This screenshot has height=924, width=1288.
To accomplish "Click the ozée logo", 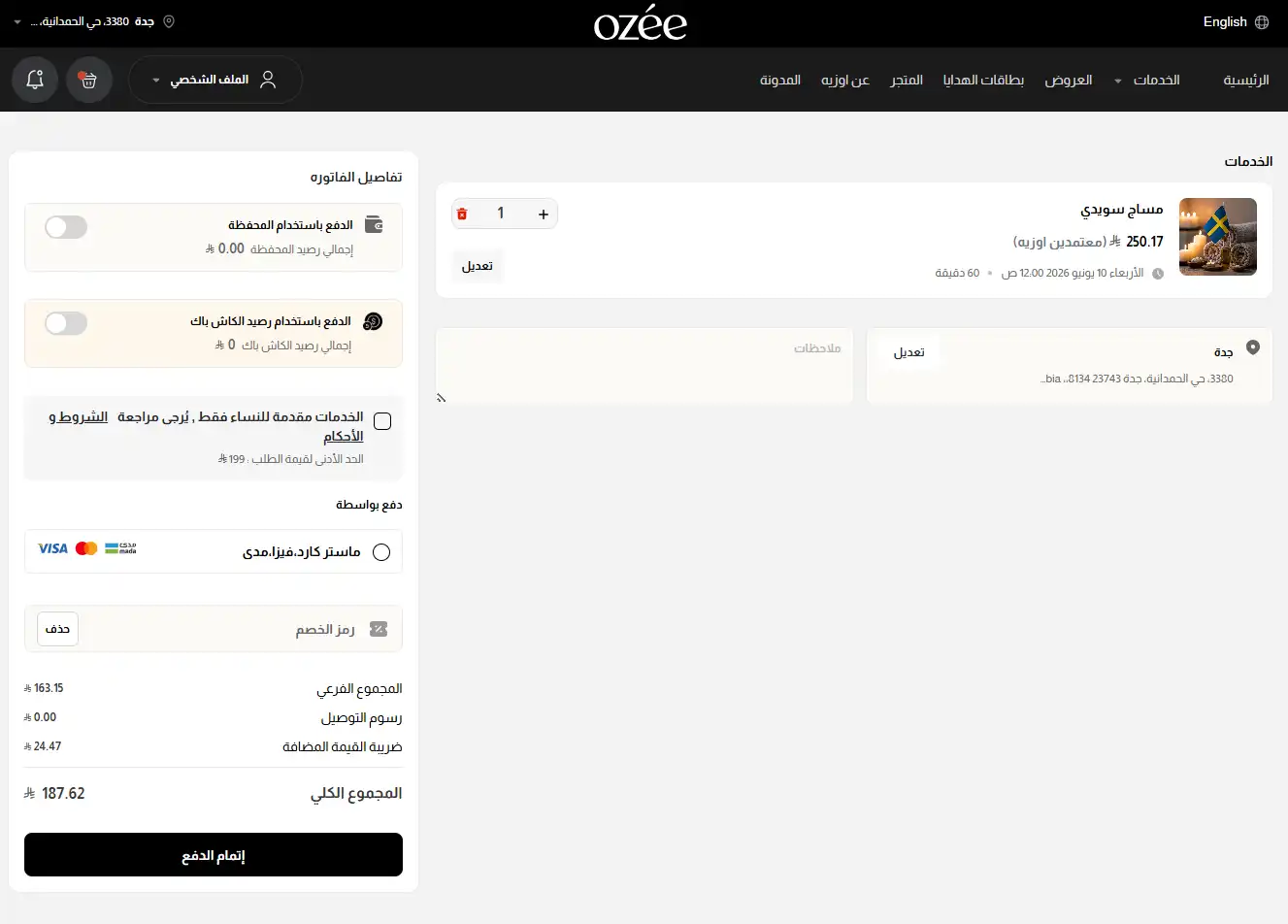I will coord(641,23).
